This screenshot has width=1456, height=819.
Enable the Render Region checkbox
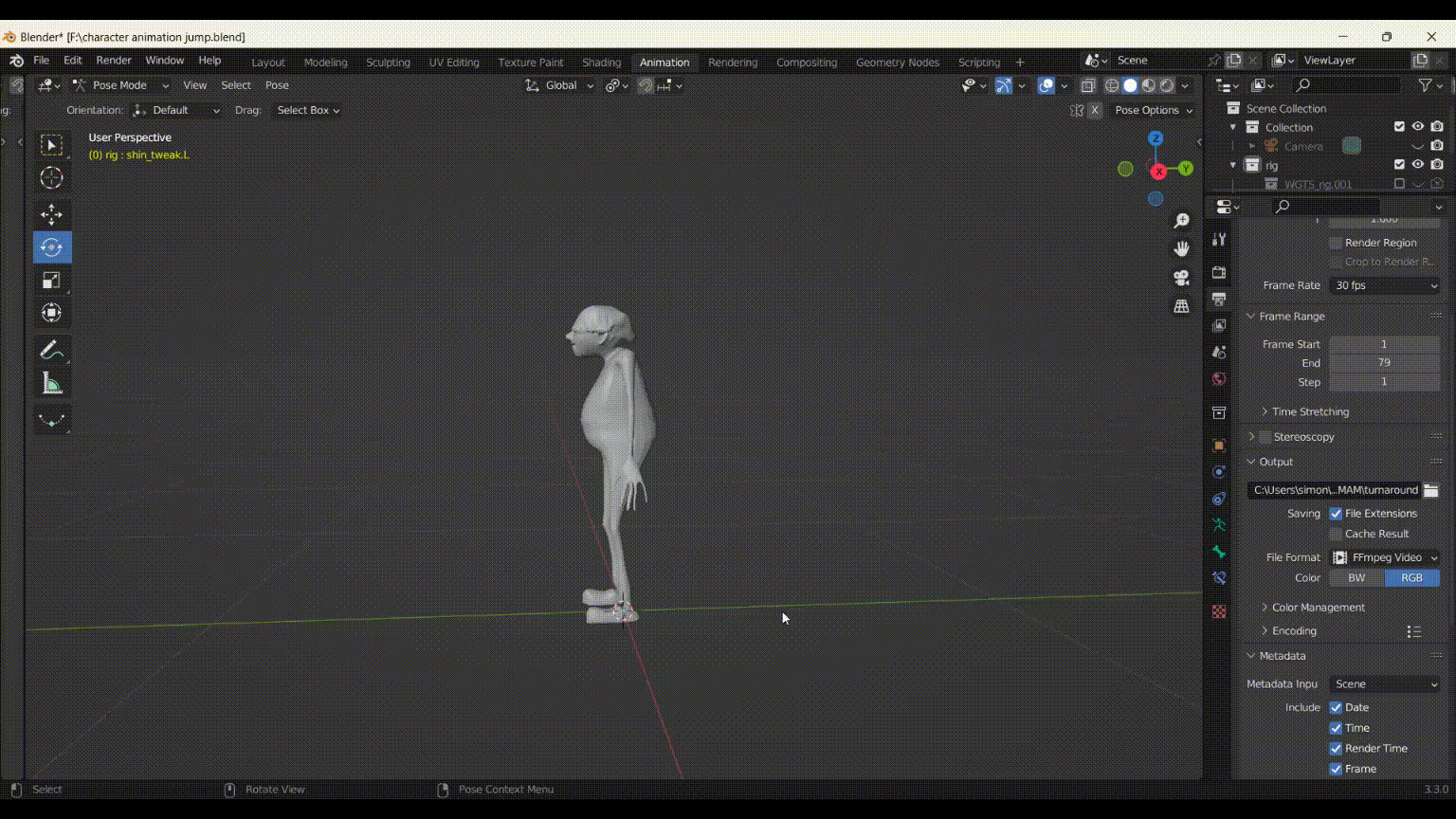click(1336, 243)
